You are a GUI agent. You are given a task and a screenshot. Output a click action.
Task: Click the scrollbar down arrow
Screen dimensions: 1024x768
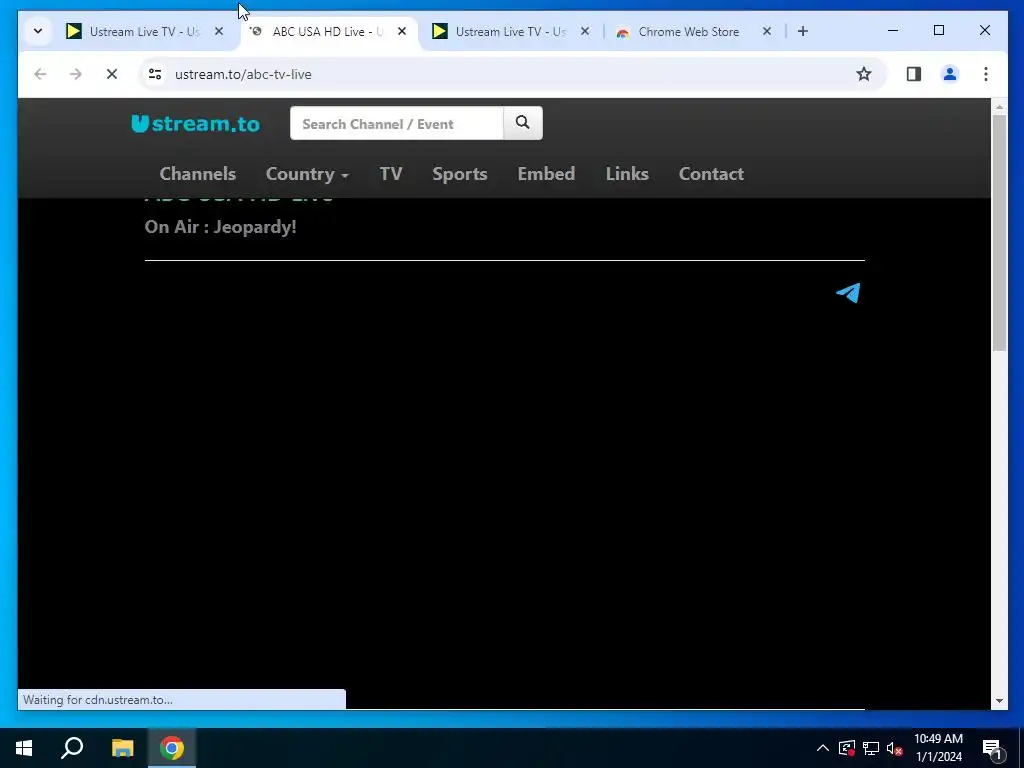pyautogui.click(x=999, y=701)
